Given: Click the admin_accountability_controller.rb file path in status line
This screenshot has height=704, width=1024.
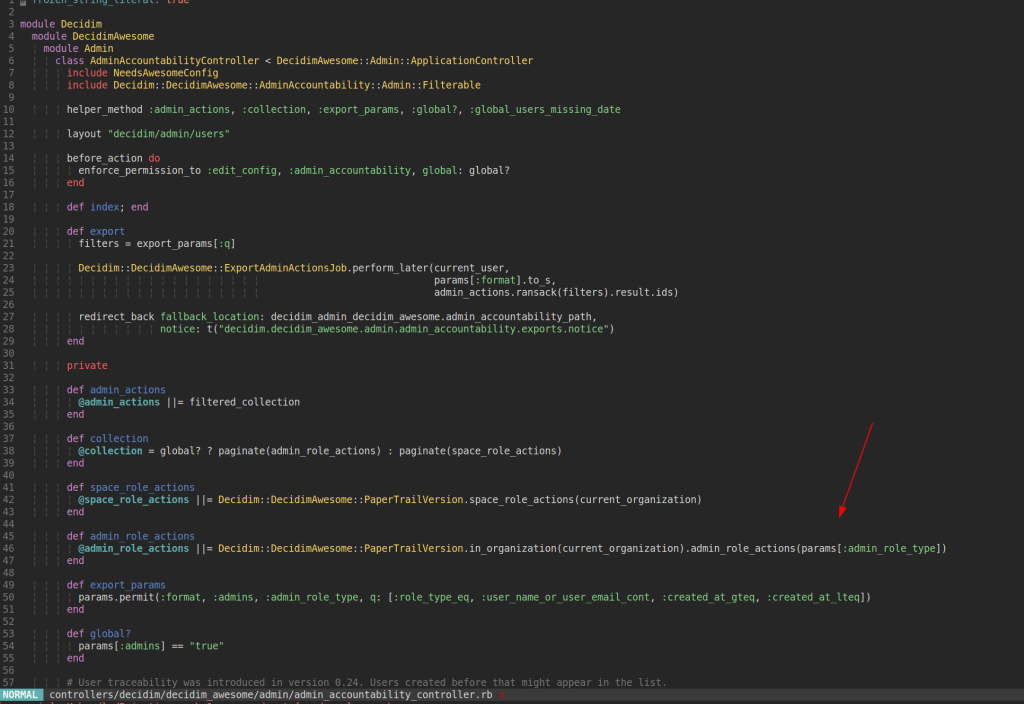Looking at the screenshot, I should point(271,695).
